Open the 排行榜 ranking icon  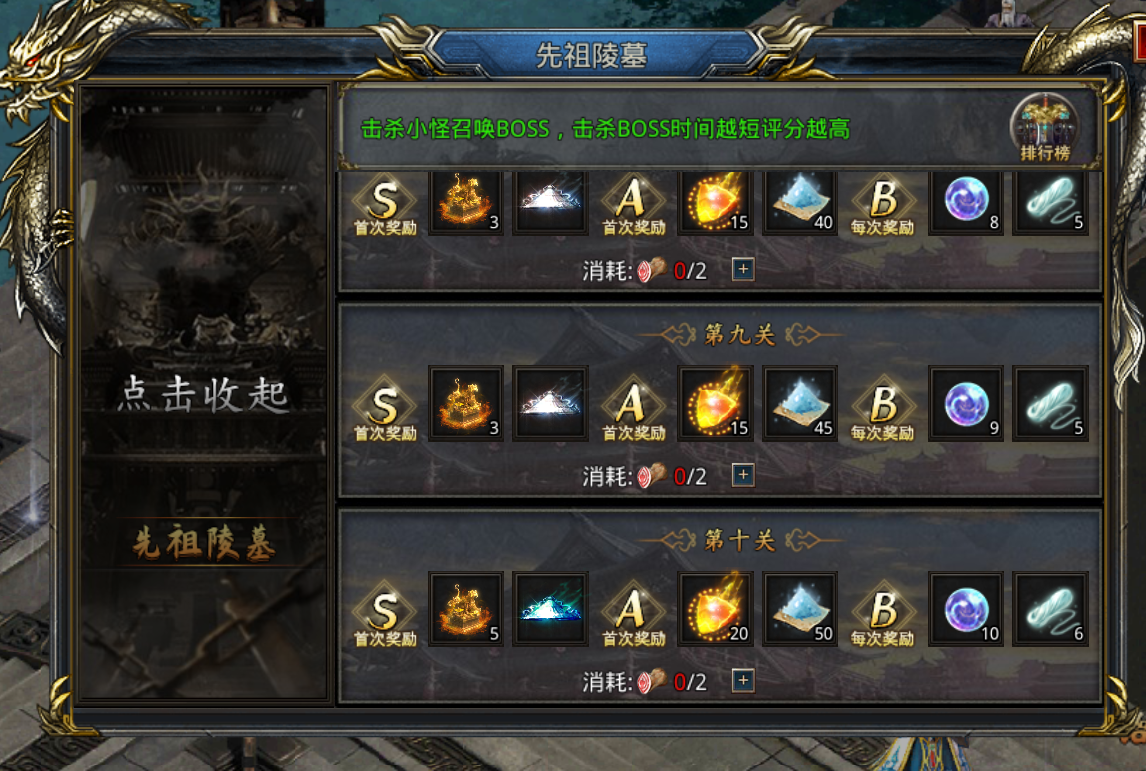[1044, 127]
